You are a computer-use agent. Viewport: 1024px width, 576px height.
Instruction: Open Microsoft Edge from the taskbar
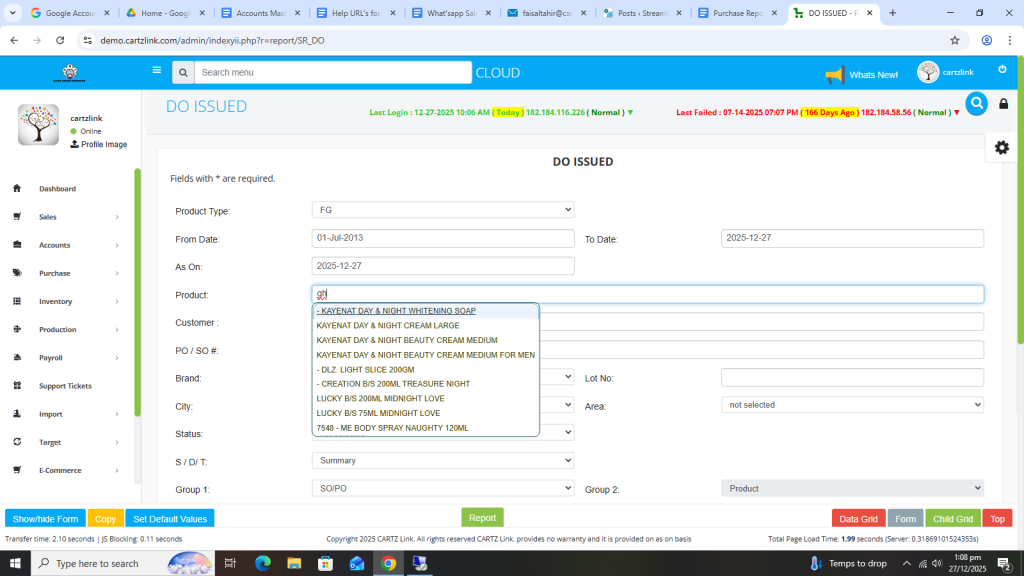tap(263, 563)
